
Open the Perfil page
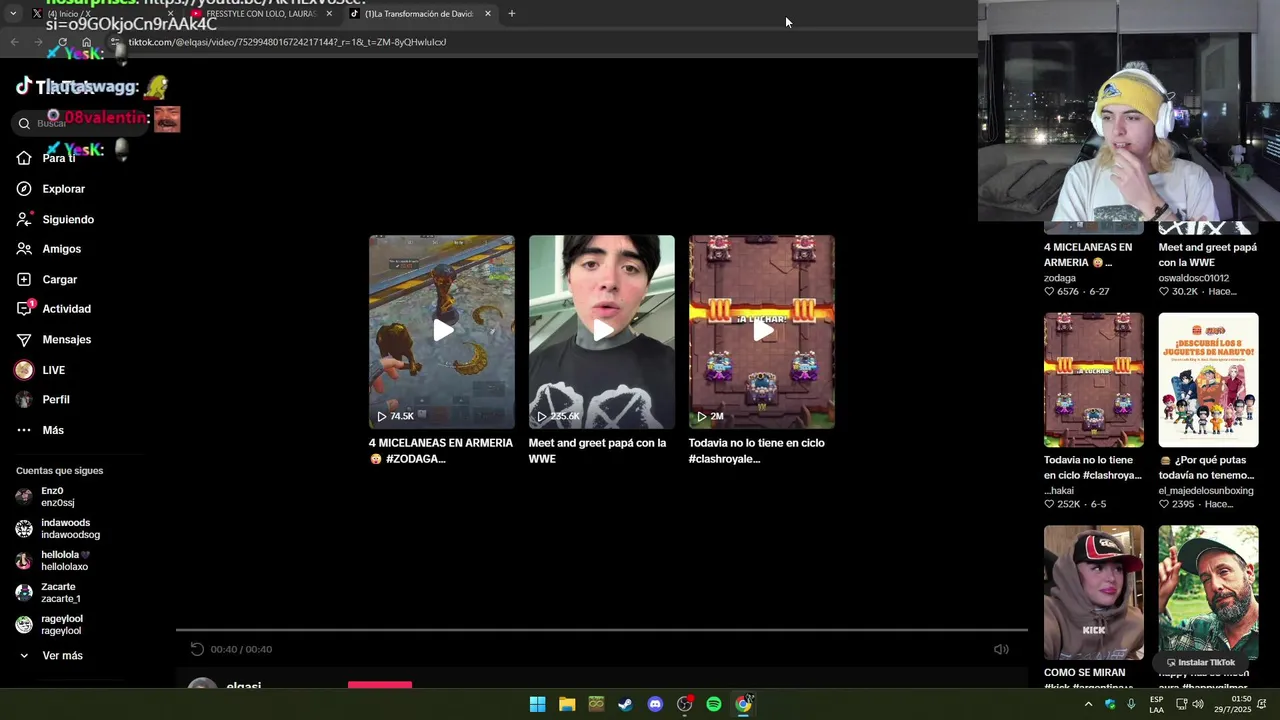point(43,400)
